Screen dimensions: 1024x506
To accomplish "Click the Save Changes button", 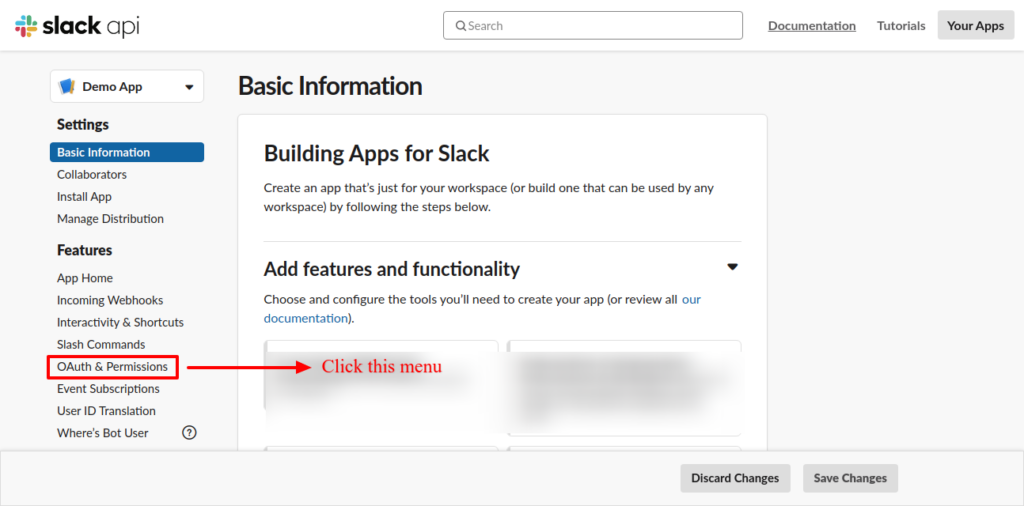I will (850, 478).
